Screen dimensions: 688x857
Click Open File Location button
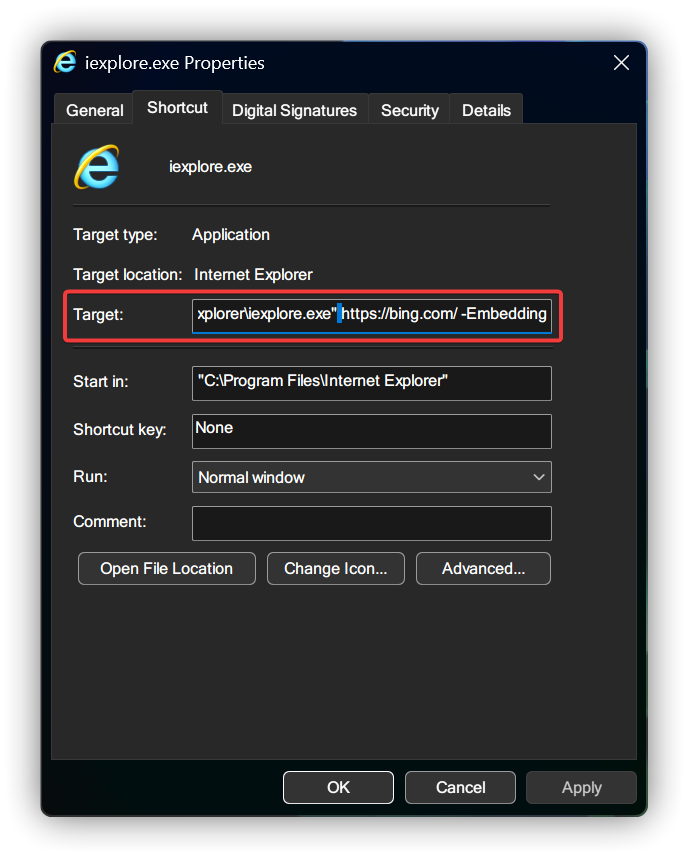click(x=167, y=568)
